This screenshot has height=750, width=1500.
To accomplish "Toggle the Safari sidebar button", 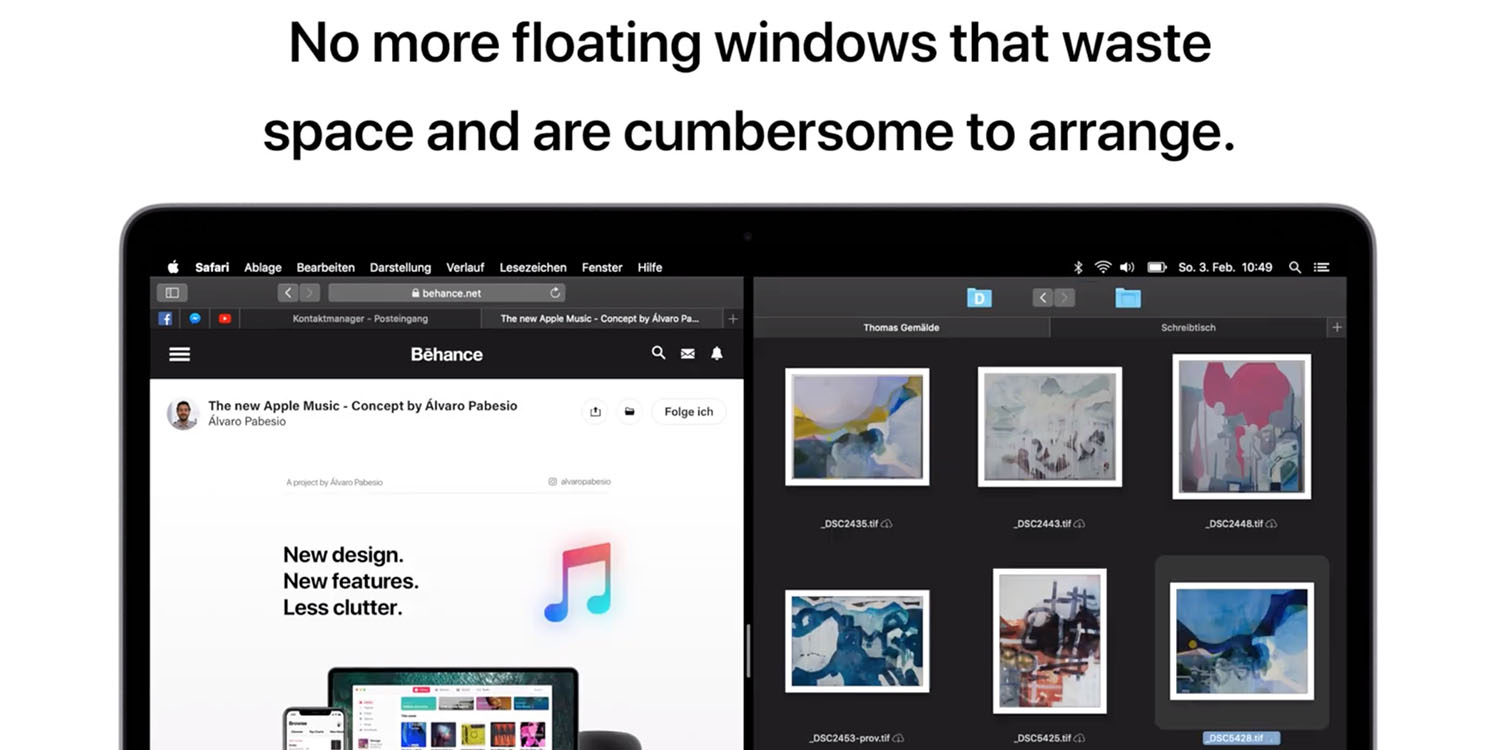I will click(172, 293).
